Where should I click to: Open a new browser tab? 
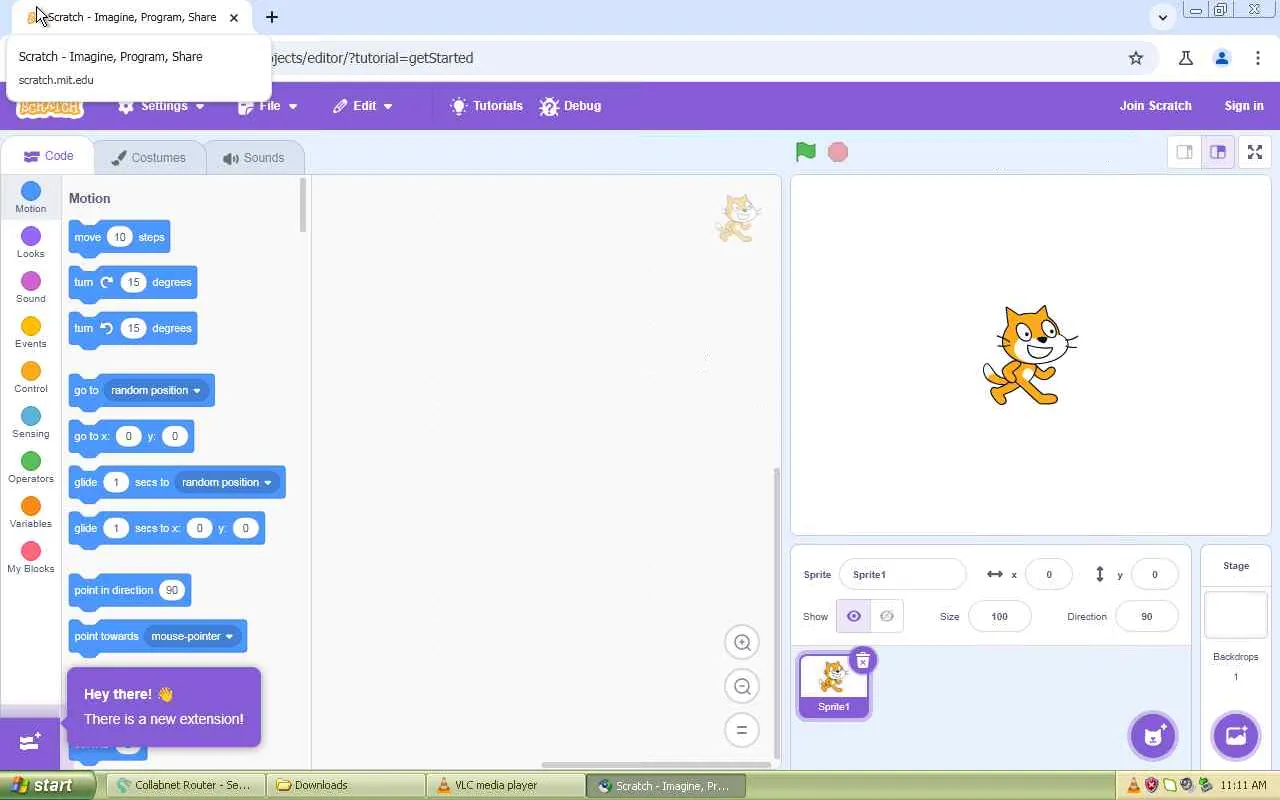[272, 17]
